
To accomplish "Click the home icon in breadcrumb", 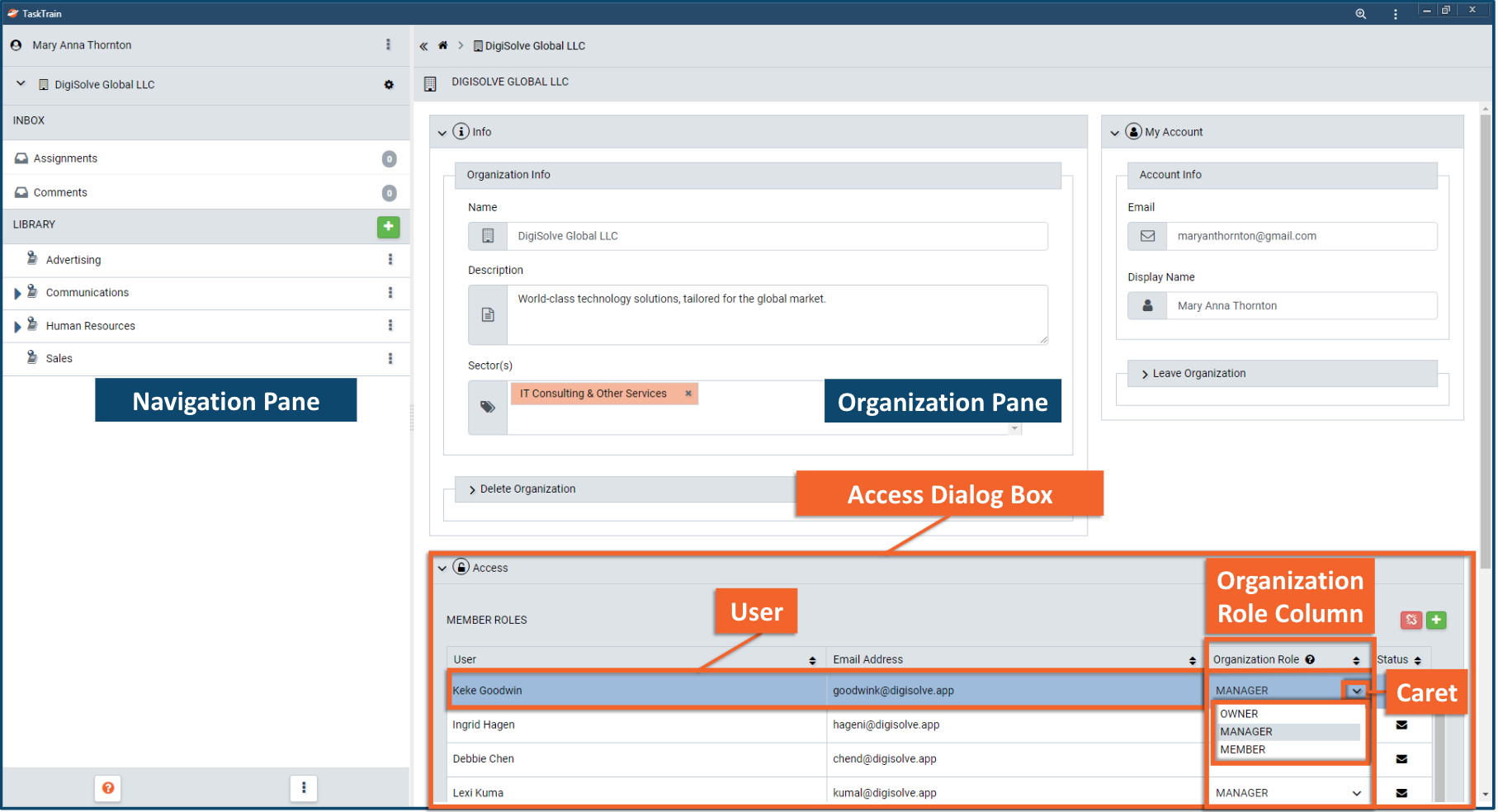I will (x=442, y=45).
